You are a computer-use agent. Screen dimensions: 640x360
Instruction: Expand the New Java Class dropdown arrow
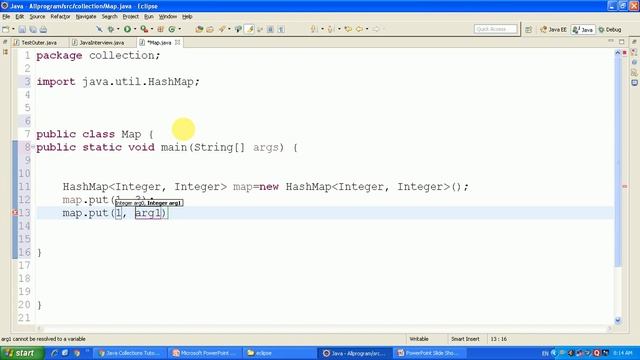pyautogui.click(x=180, y=29)
